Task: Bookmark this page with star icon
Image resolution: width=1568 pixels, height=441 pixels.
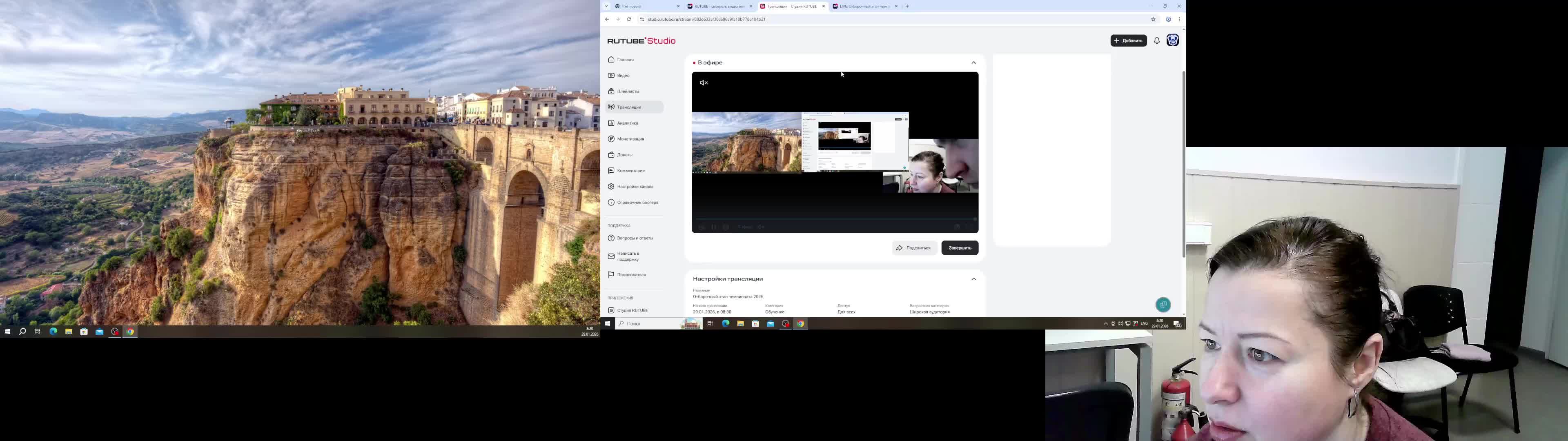Action: pos(1153,20)
